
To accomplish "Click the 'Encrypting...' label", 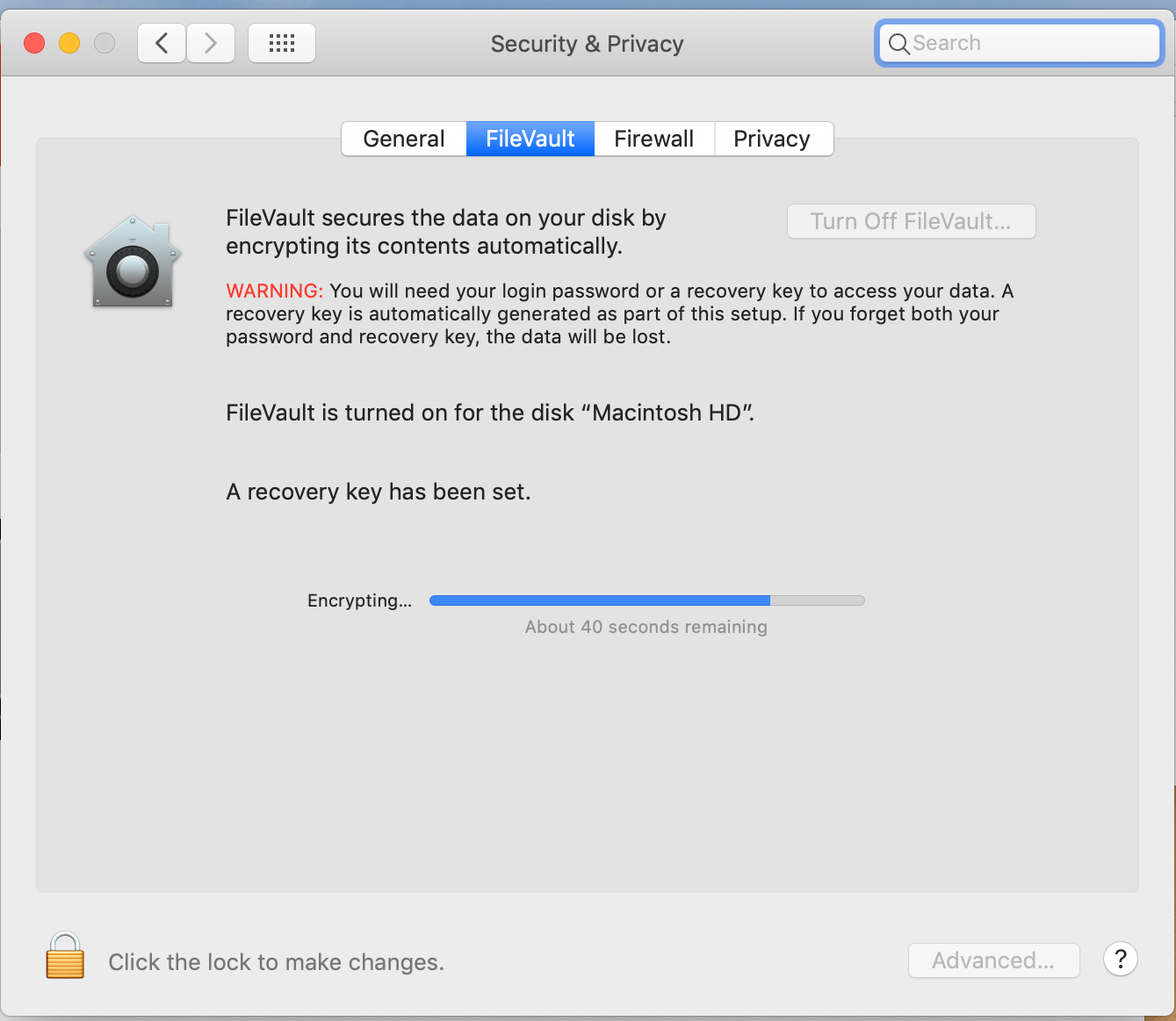I will coord(359,600).
